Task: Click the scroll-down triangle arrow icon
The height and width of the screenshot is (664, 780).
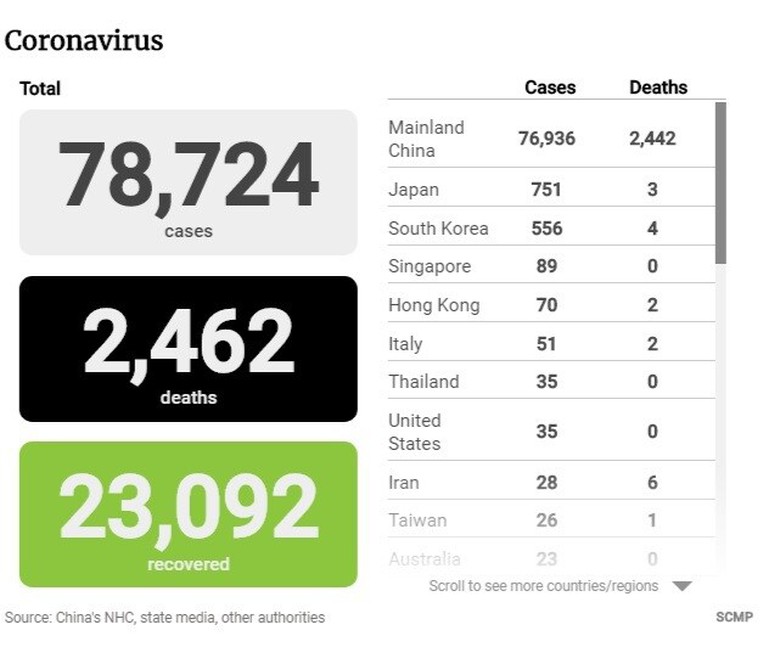Action: (681, 586)
